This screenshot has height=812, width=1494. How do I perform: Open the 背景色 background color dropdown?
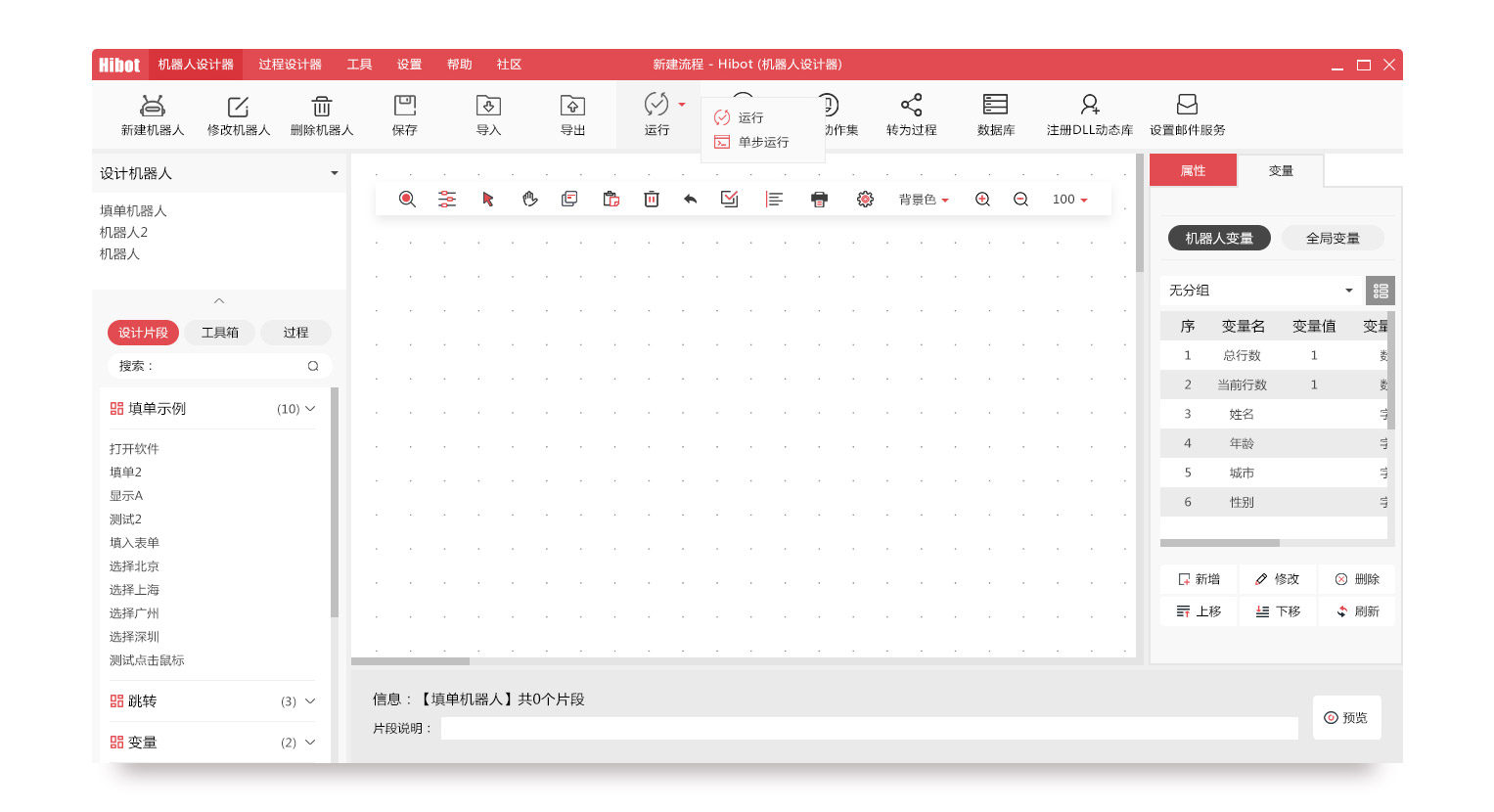tap(924, 200)
